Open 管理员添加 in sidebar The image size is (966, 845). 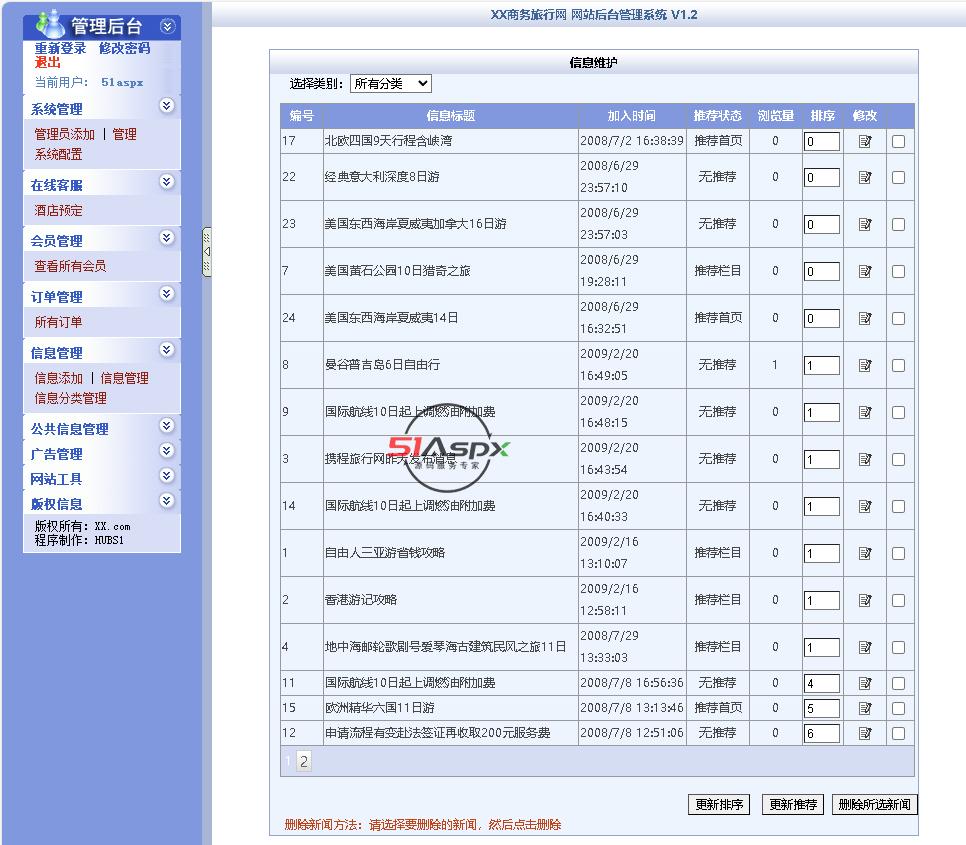pos(65,134)
